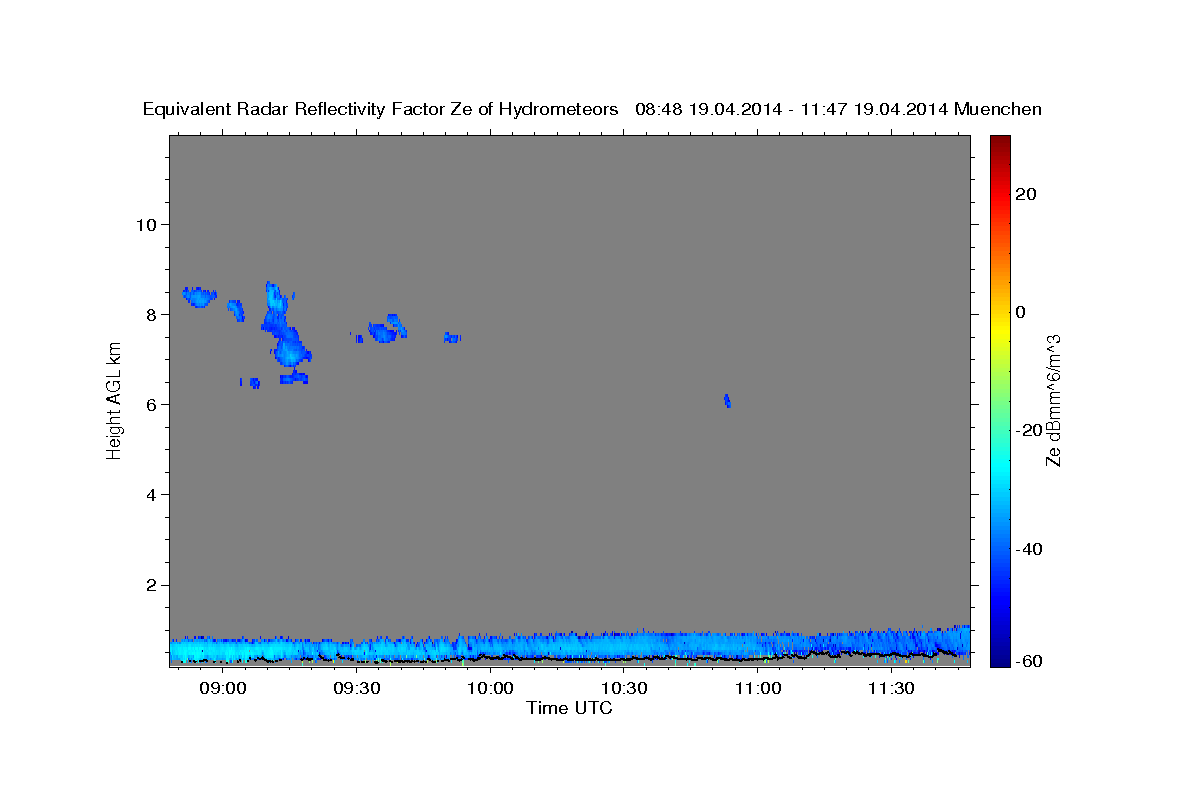1200x800 pixels.
Task: Click the height tick label 8
Action: click(150, 314)
